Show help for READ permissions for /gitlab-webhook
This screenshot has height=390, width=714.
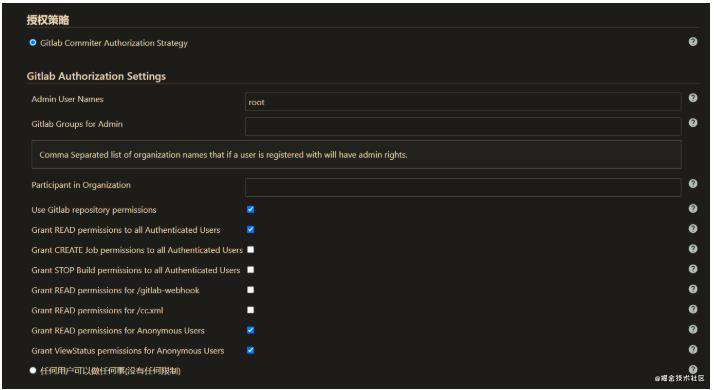point(693,289)
